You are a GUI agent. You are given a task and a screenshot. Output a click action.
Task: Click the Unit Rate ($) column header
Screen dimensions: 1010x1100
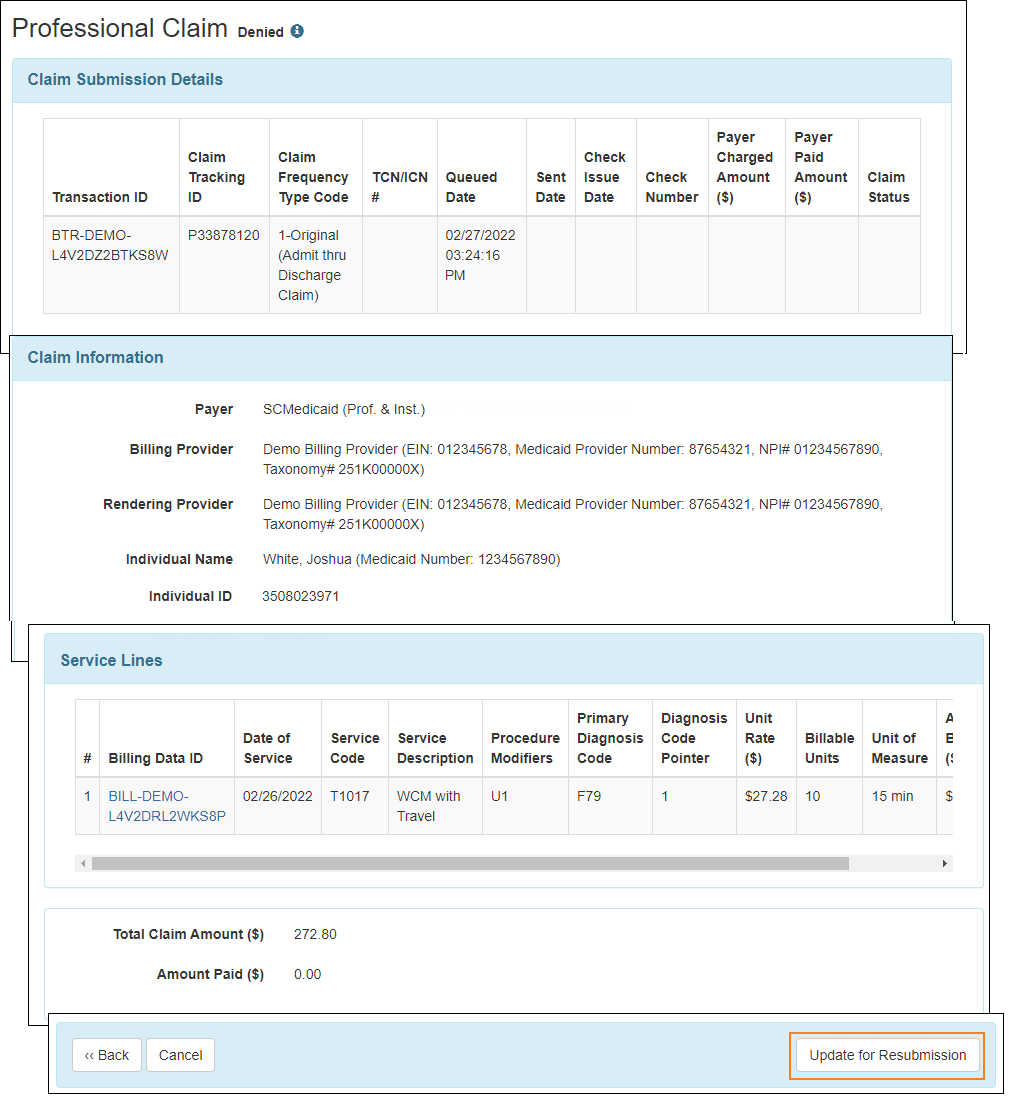[760, 738]
